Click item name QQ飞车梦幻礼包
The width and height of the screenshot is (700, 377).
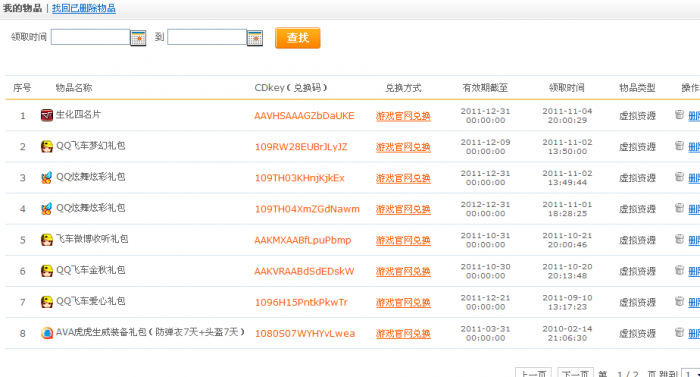(x=91, y=146)
